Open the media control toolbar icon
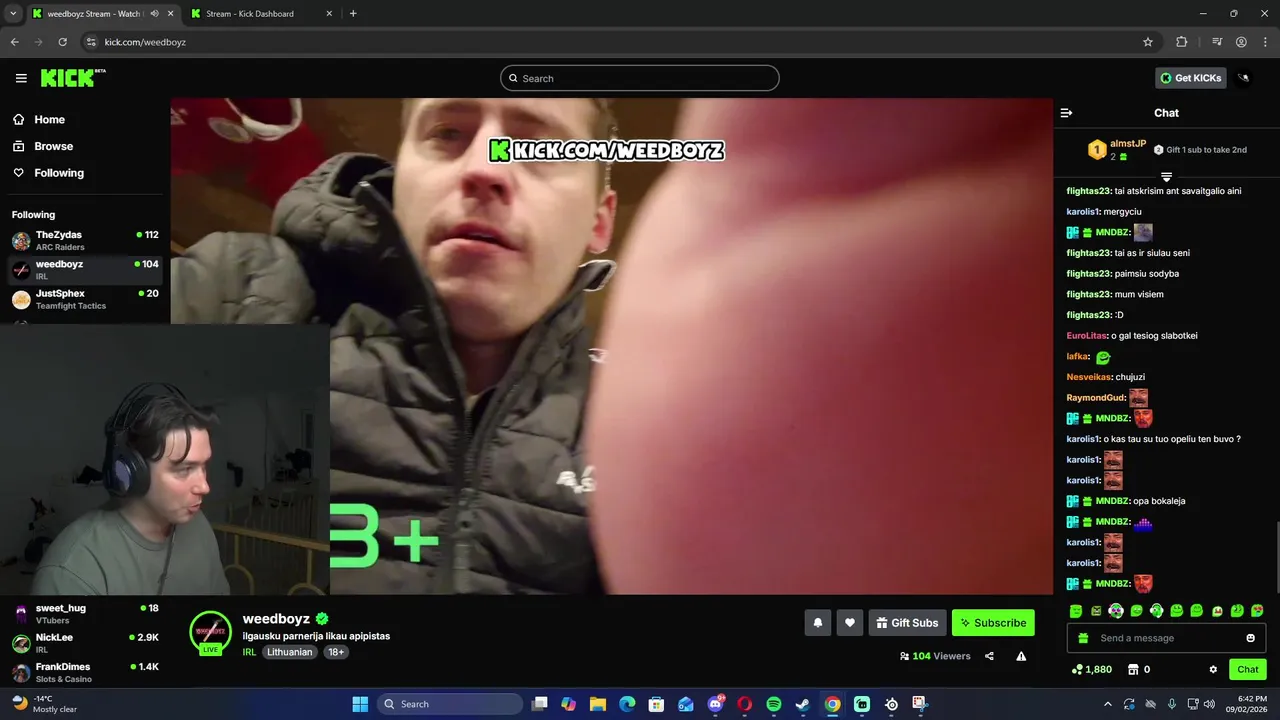The height and width of the screenshot is (720, 1280). coord(1217,42)
